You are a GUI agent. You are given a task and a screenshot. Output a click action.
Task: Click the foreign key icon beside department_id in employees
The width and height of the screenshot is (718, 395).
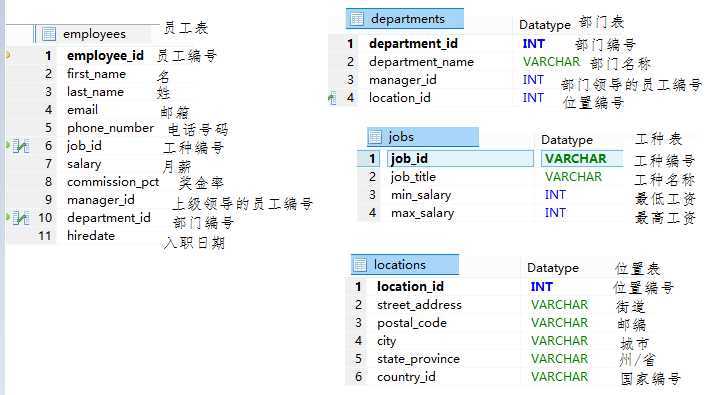point(20,218)
